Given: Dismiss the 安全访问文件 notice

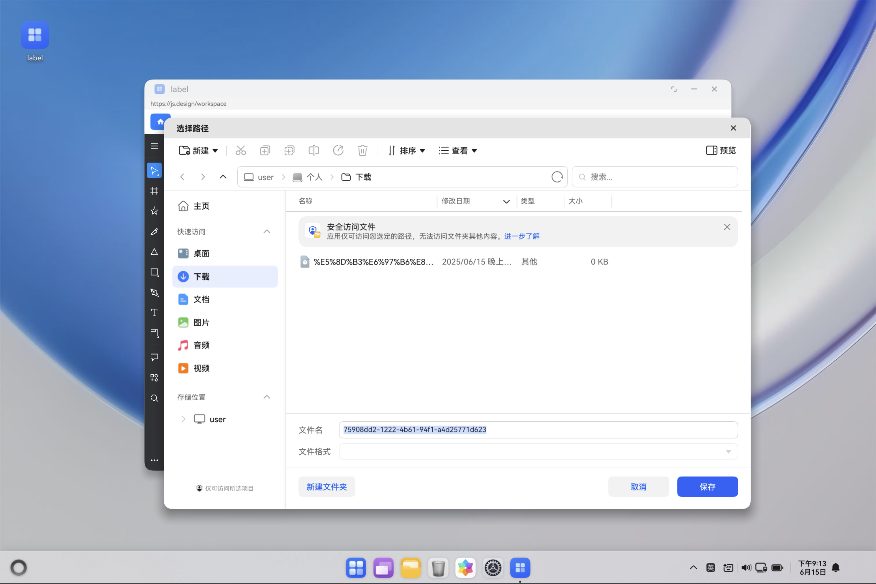Looking at the screenshot, I should coord(727,227).
